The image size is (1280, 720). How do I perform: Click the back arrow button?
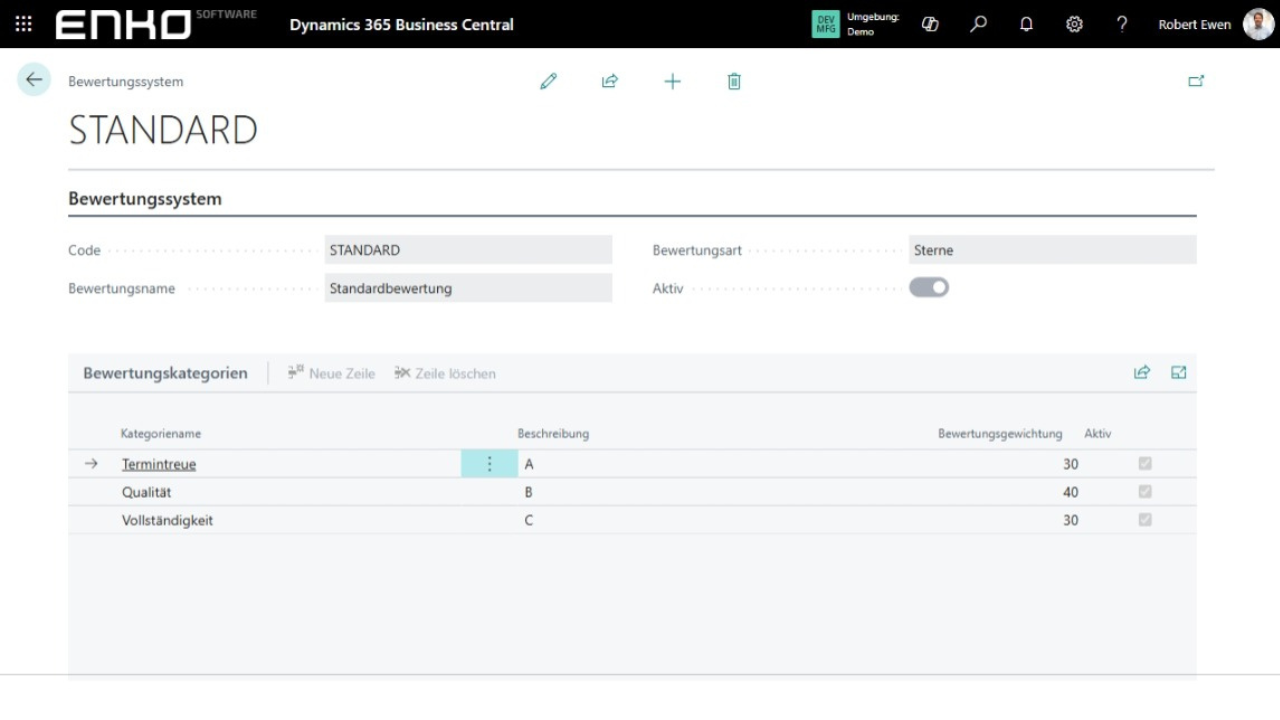(x=34, y=80)
